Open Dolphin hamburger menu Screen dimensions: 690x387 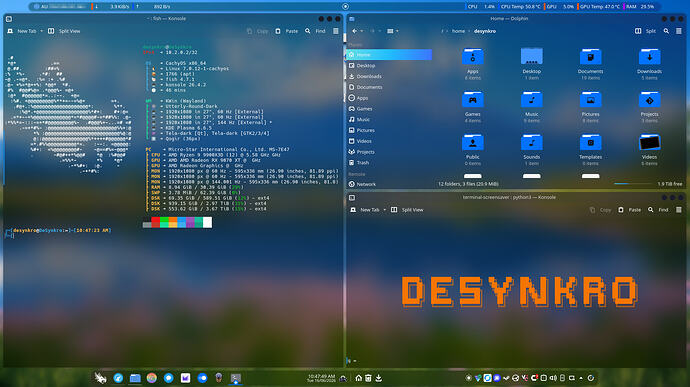pyautogui.click(x=679, y=31)
